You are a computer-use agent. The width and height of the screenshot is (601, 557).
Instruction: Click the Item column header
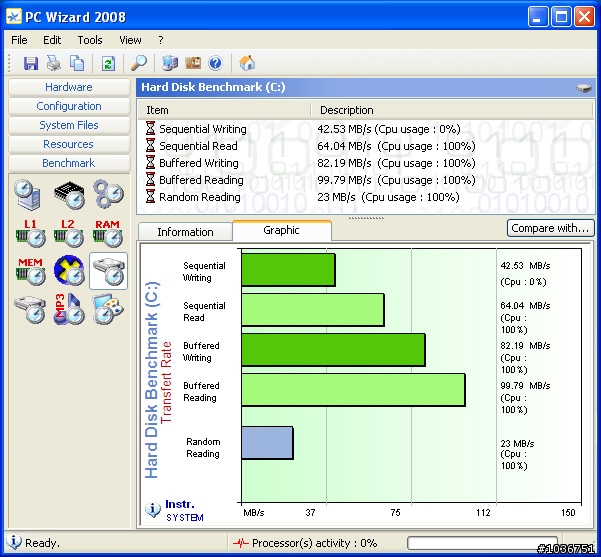coord(225,110)
